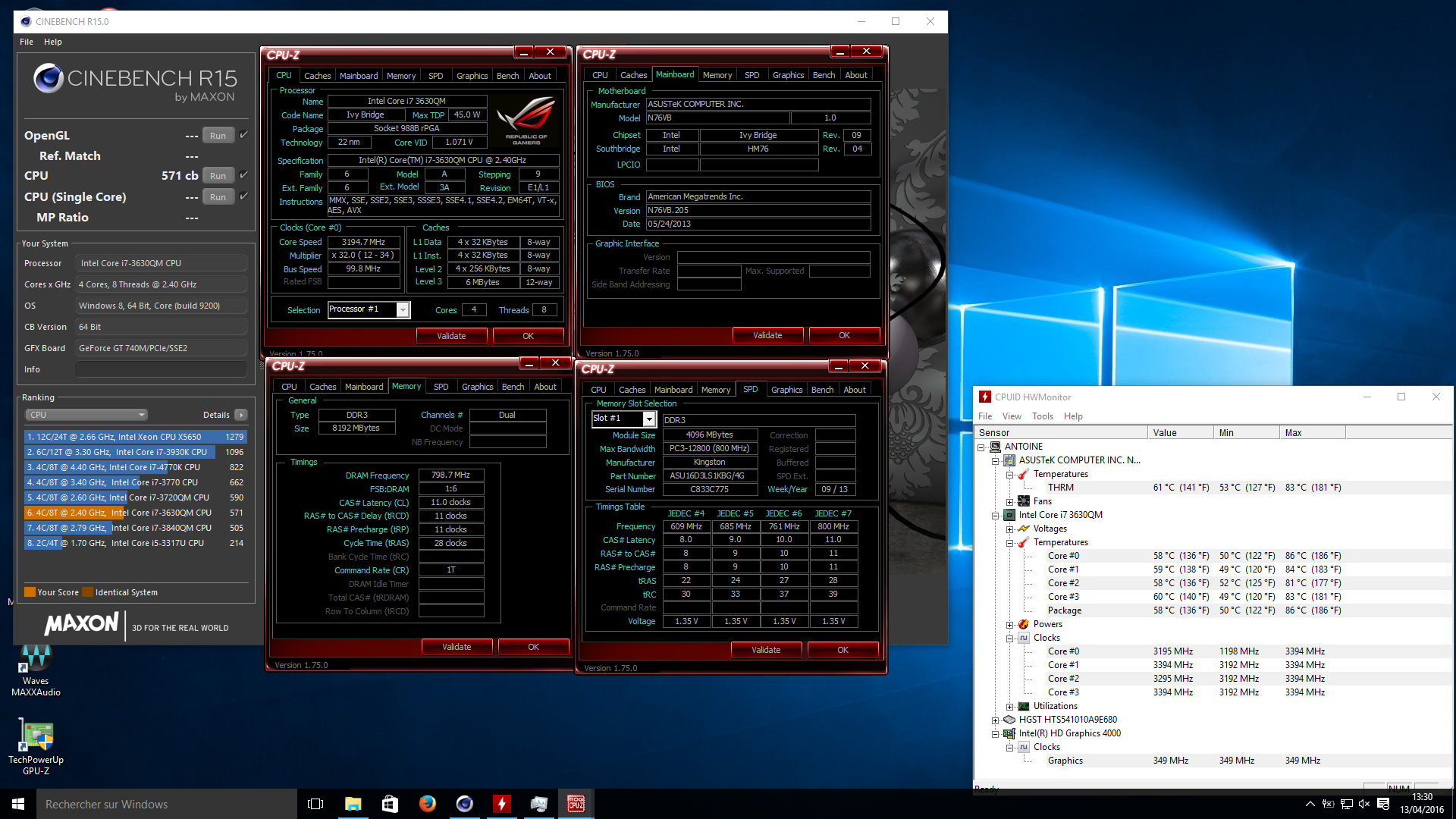
Task: Click the Intel Core i7 3630QM chip icon
Action: (1009, 515)
